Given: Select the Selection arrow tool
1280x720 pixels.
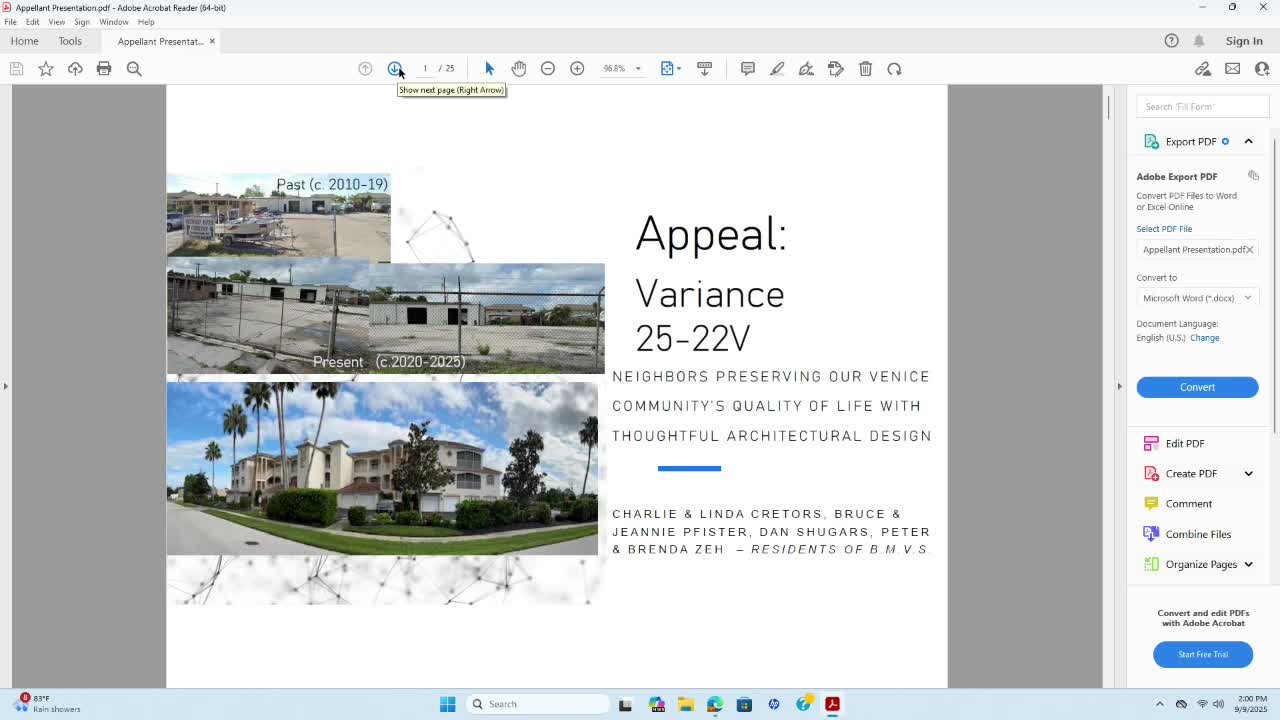Looking at the screenshot, I should click(x=489, y=68).
